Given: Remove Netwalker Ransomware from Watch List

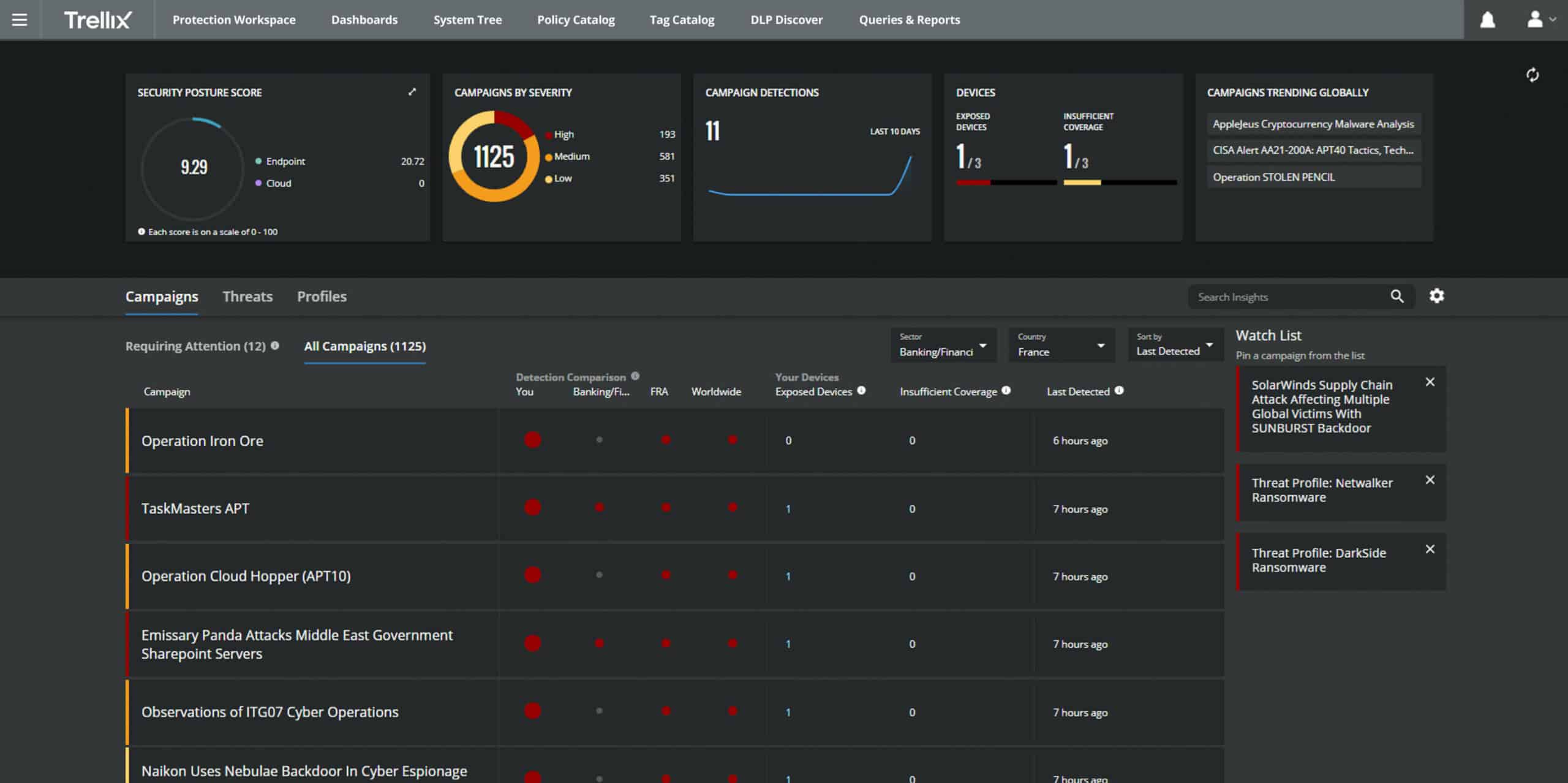Looking at the screenshot, I should pos(1430,480).
